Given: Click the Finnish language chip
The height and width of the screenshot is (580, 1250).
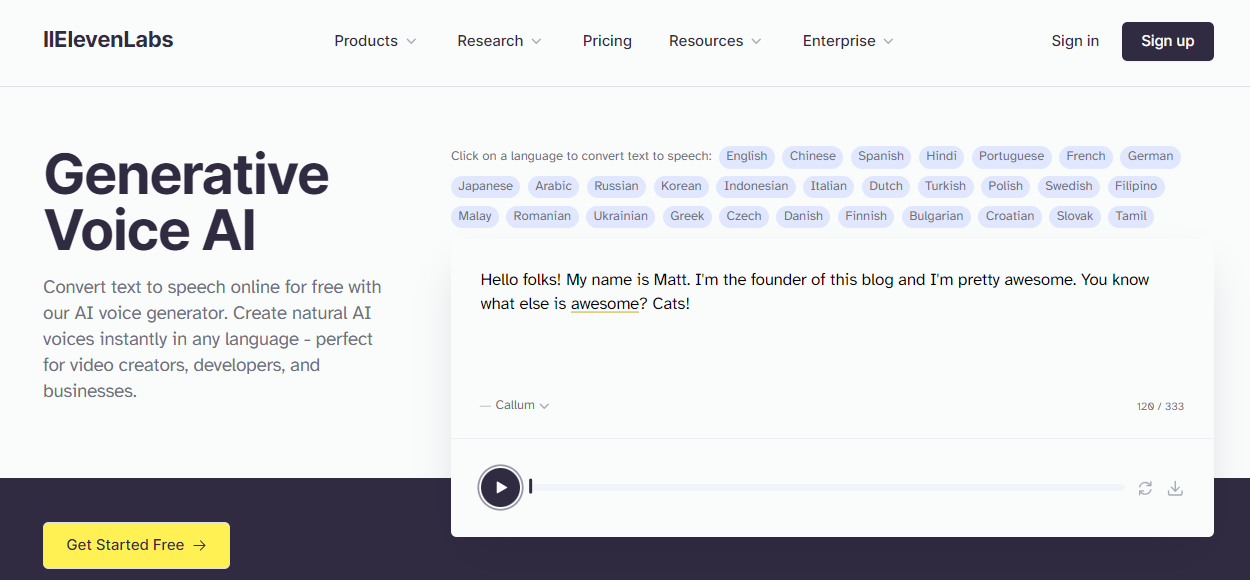Looking at the screenshot, I should pos(866,216).
